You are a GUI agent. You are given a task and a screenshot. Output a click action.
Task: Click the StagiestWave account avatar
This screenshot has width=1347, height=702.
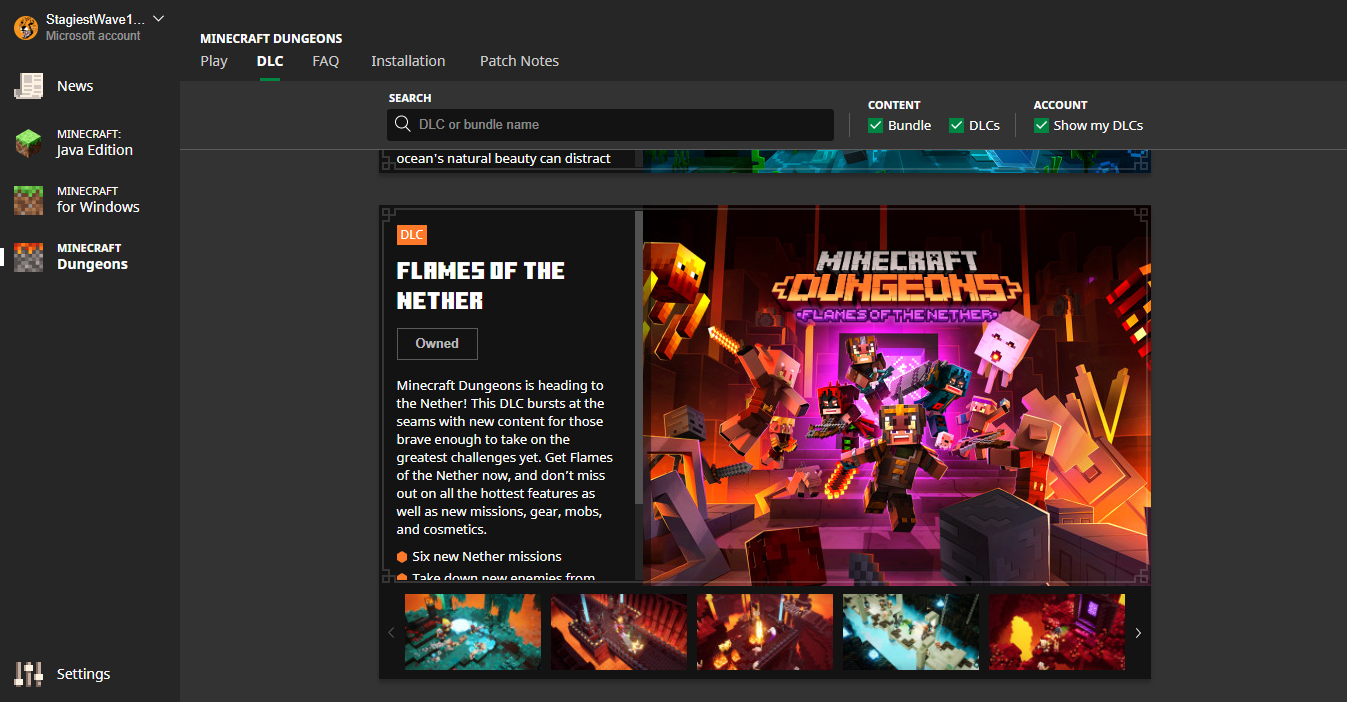click(x=25, y=27)
